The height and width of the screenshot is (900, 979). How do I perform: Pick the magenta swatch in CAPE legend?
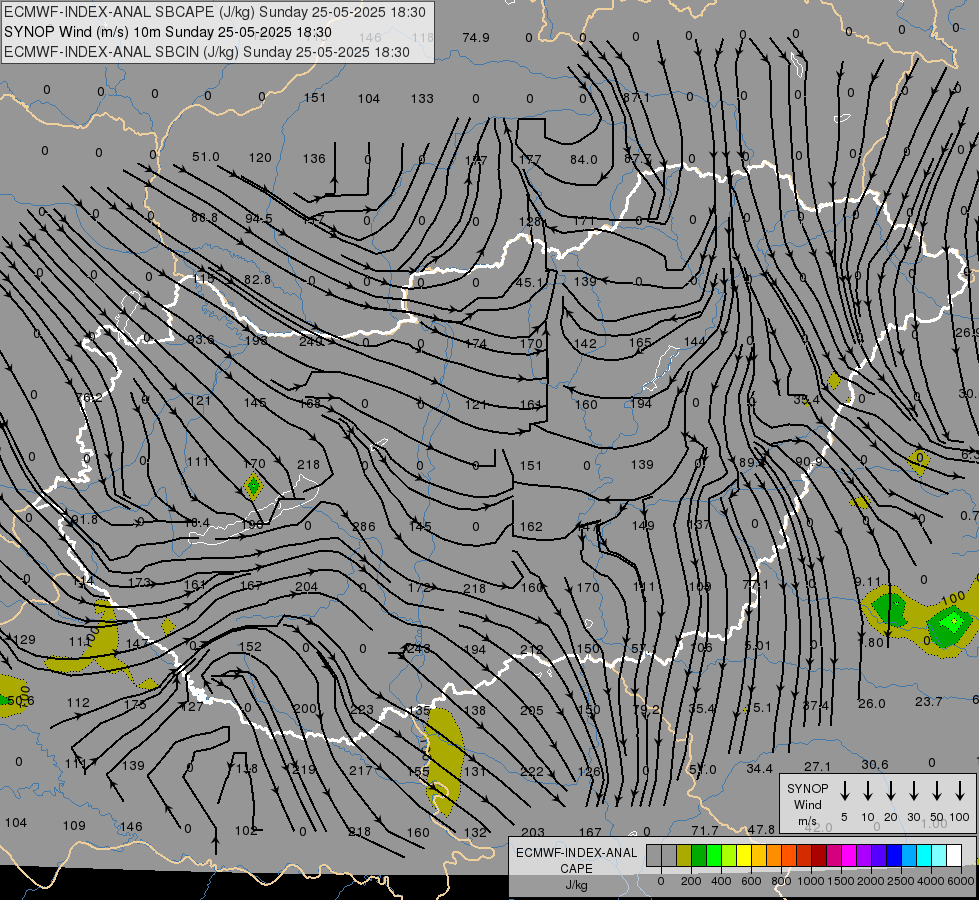(x=849, y=856)
